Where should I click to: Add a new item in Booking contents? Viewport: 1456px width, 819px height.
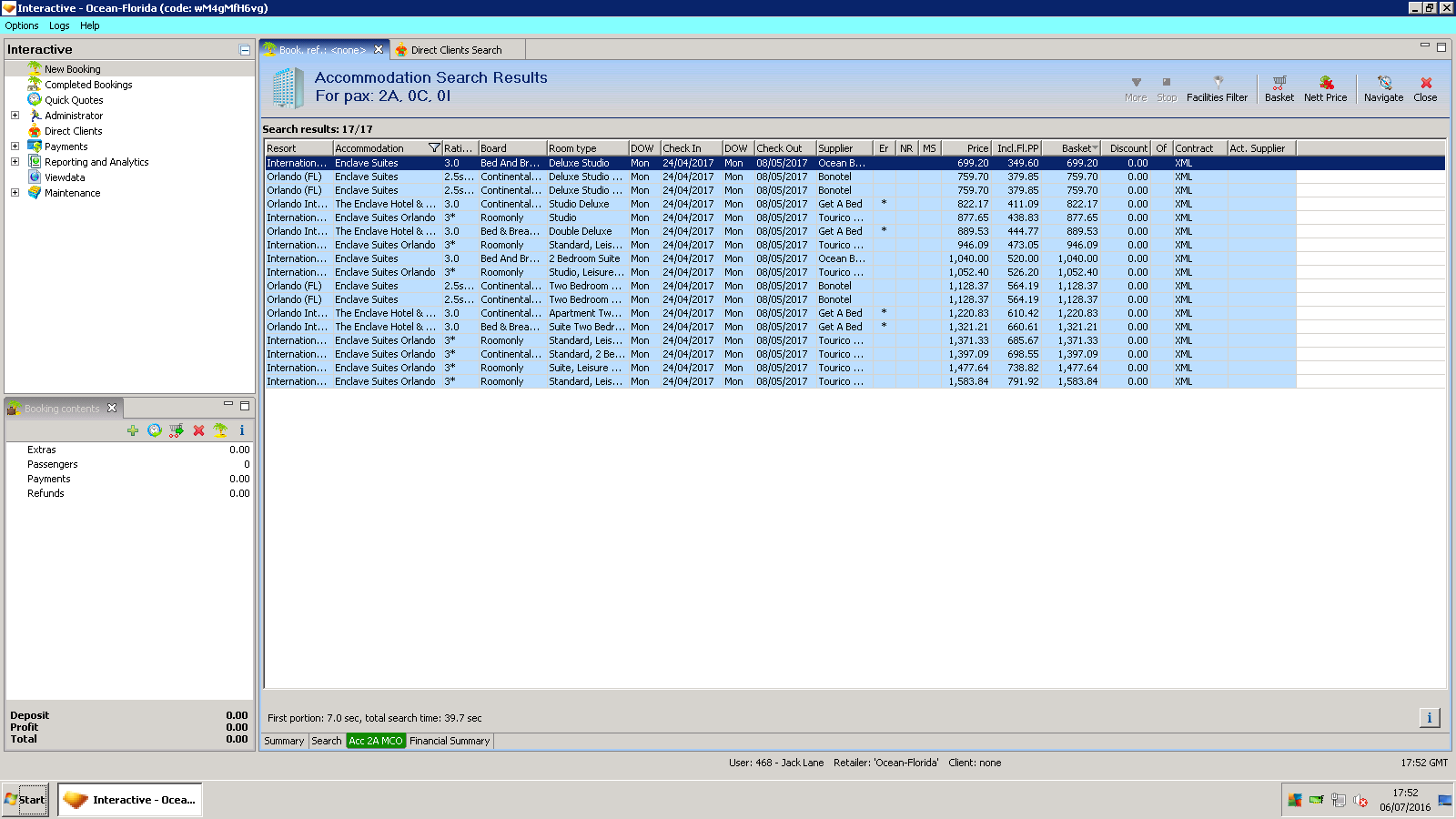133,430
